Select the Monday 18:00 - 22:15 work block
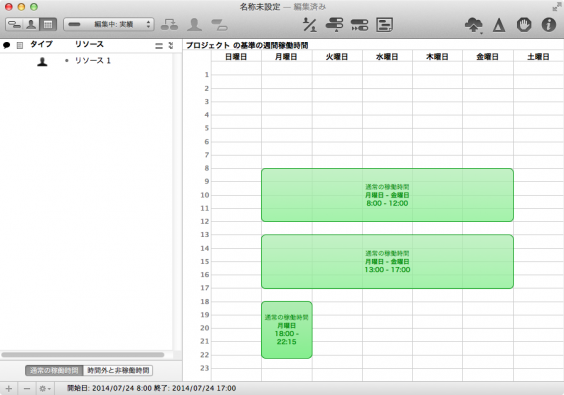The height and width of the screenshot is (395, 564). point(287,330)
